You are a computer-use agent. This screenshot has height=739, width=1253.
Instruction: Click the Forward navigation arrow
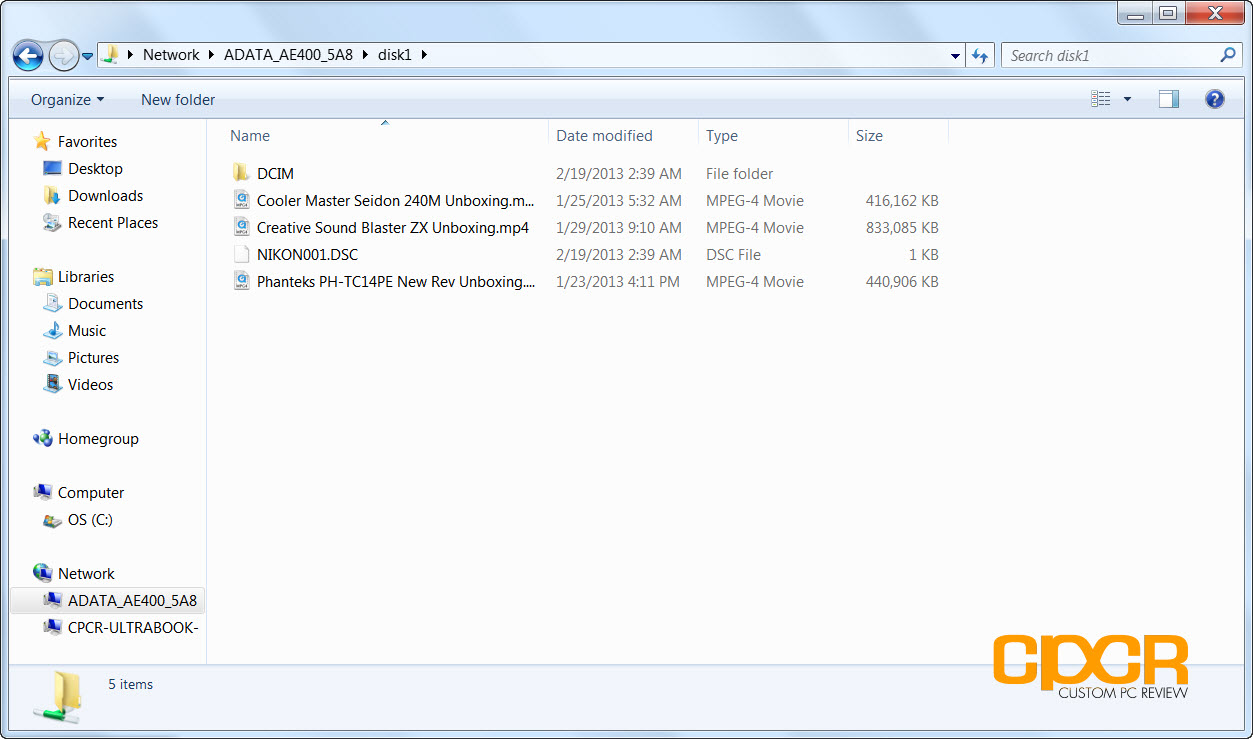[x=62, y=55]
